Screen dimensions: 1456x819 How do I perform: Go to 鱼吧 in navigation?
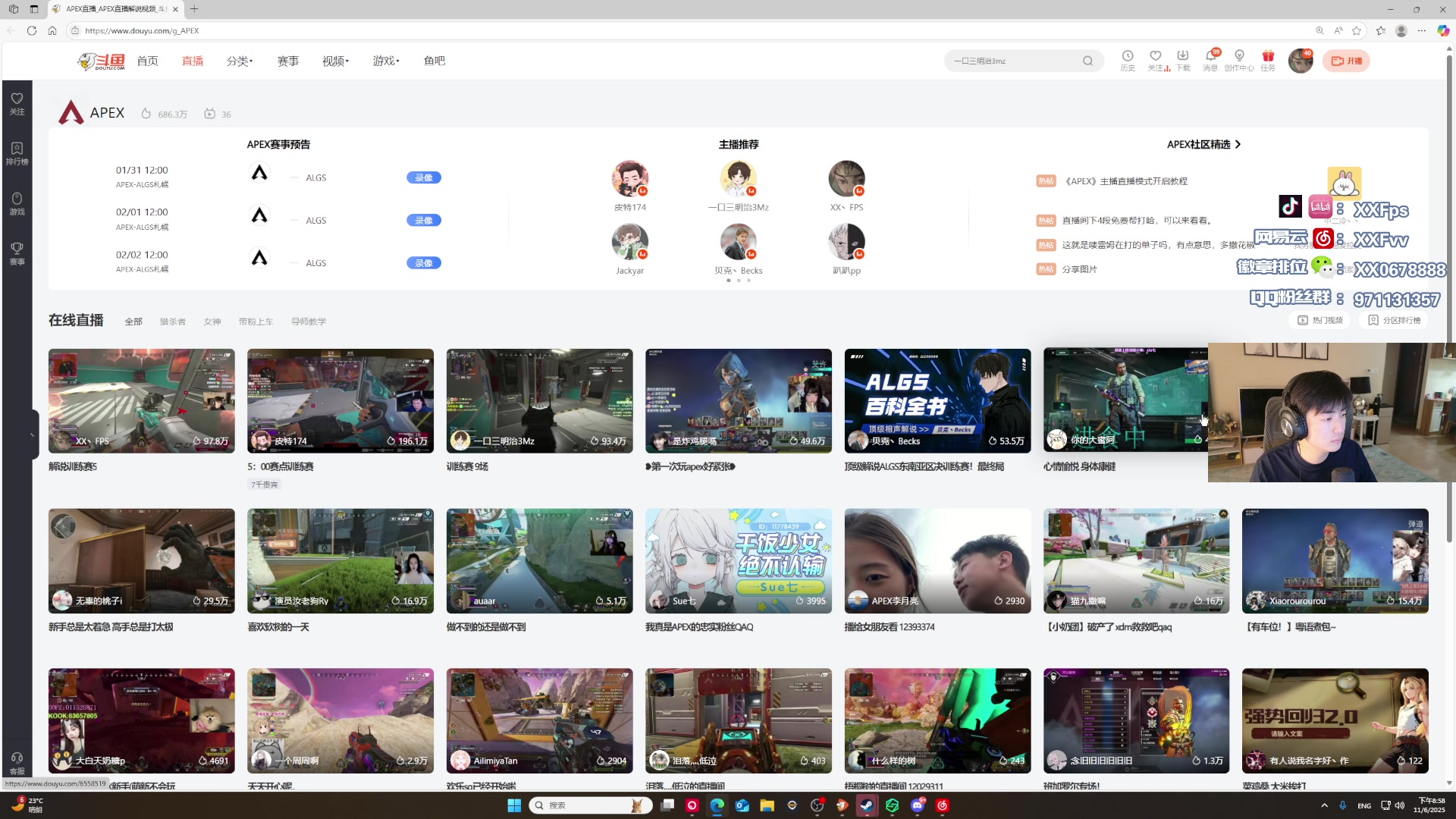click(x=434, y=61)
